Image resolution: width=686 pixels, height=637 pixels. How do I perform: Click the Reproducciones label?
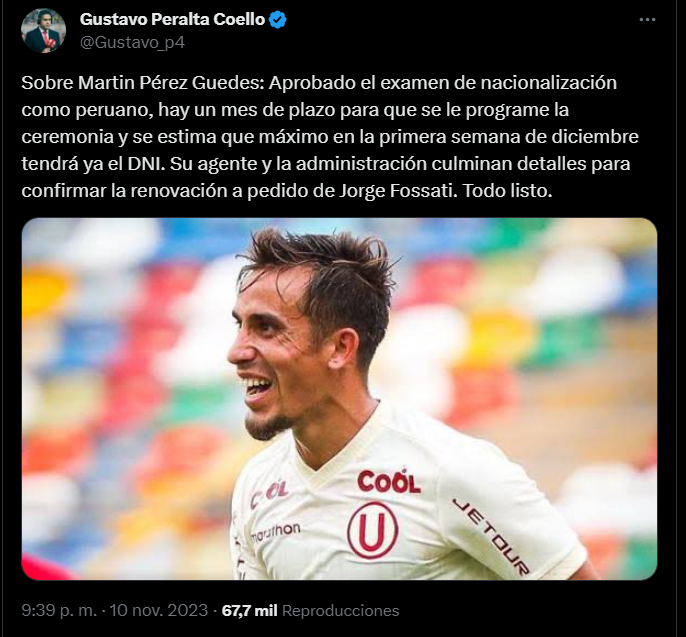pos(340,611)
